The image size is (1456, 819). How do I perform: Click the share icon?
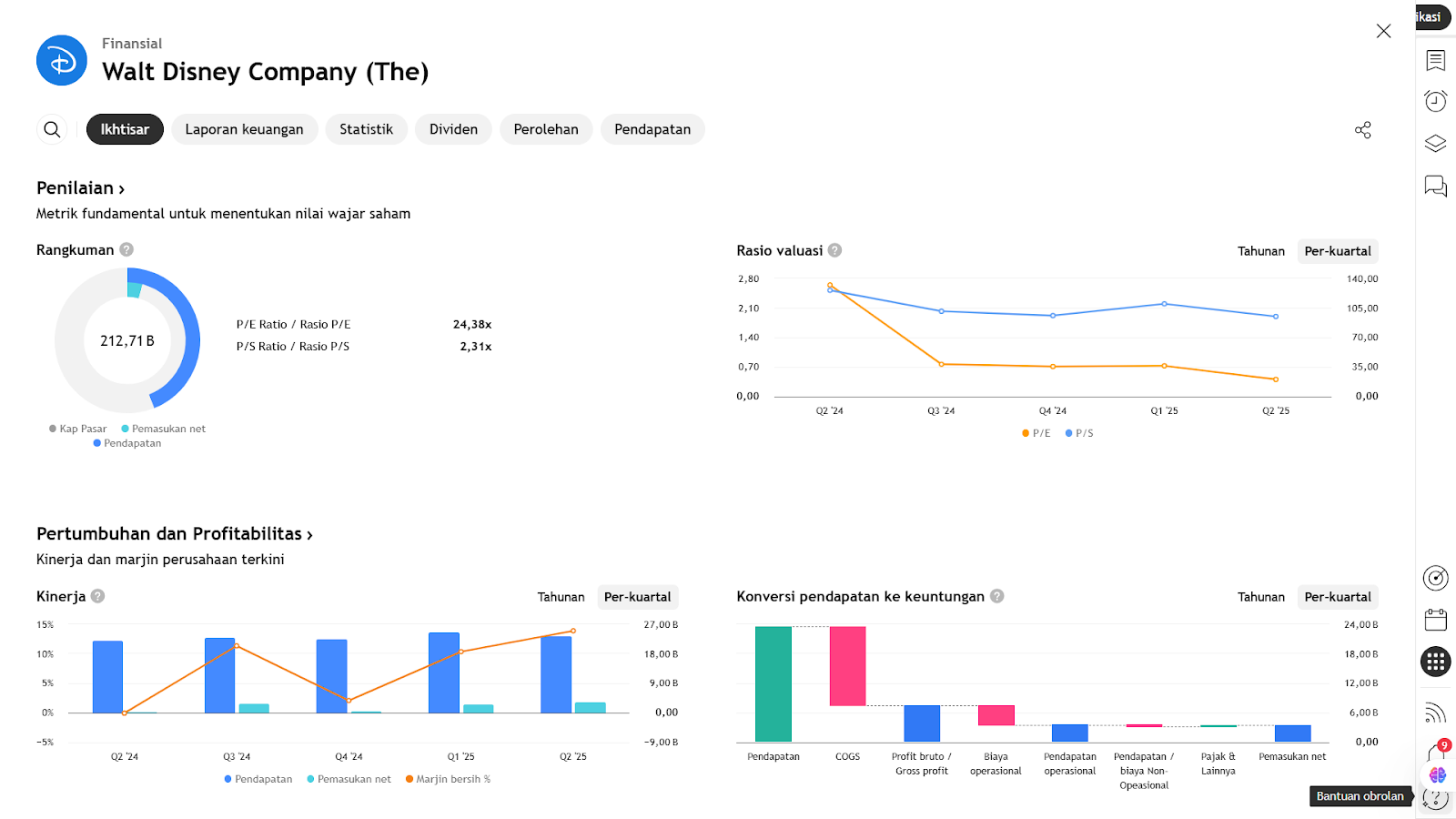click(1362, 130)
